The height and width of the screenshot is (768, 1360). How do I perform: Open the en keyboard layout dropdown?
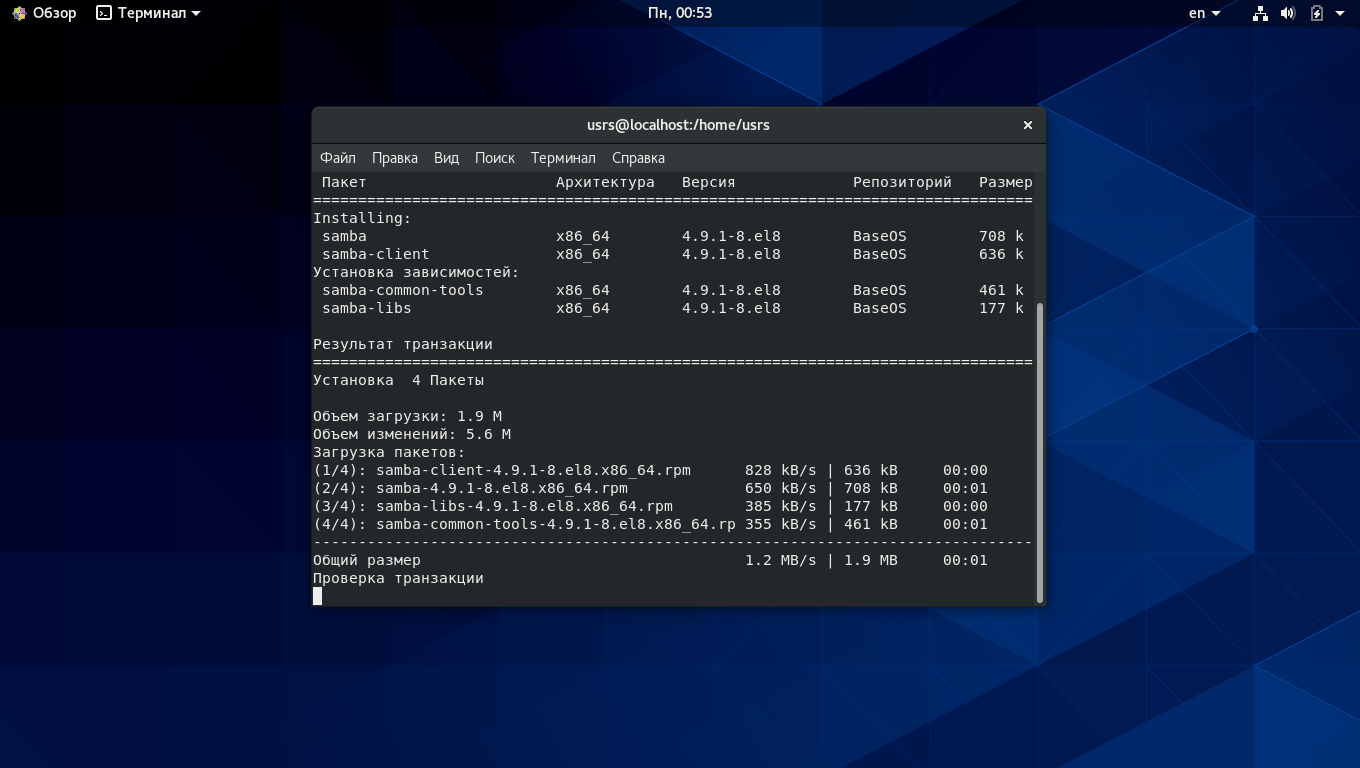(1204, 13)
